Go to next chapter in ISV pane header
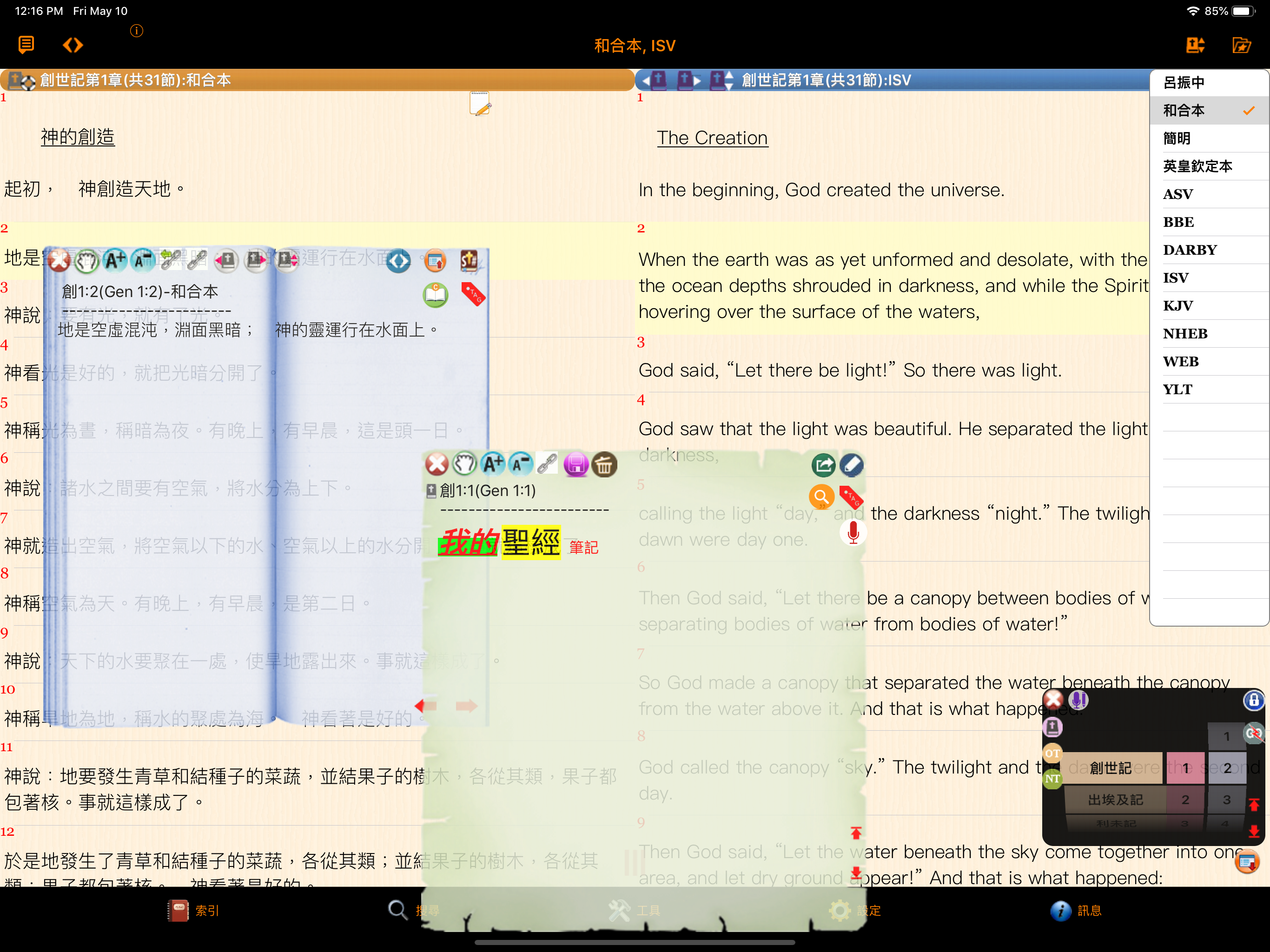The height and width of the screenshot is (952, 1270). click(688, 80)
